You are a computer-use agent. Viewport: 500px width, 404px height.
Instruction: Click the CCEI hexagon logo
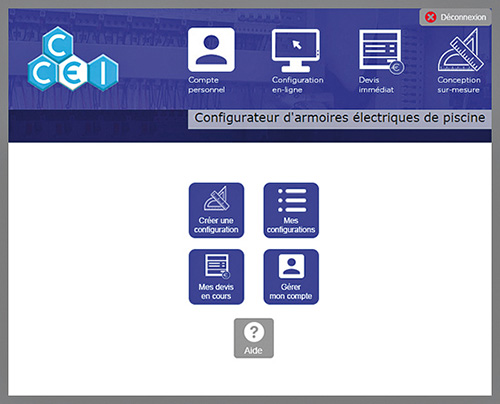point(73,59)
